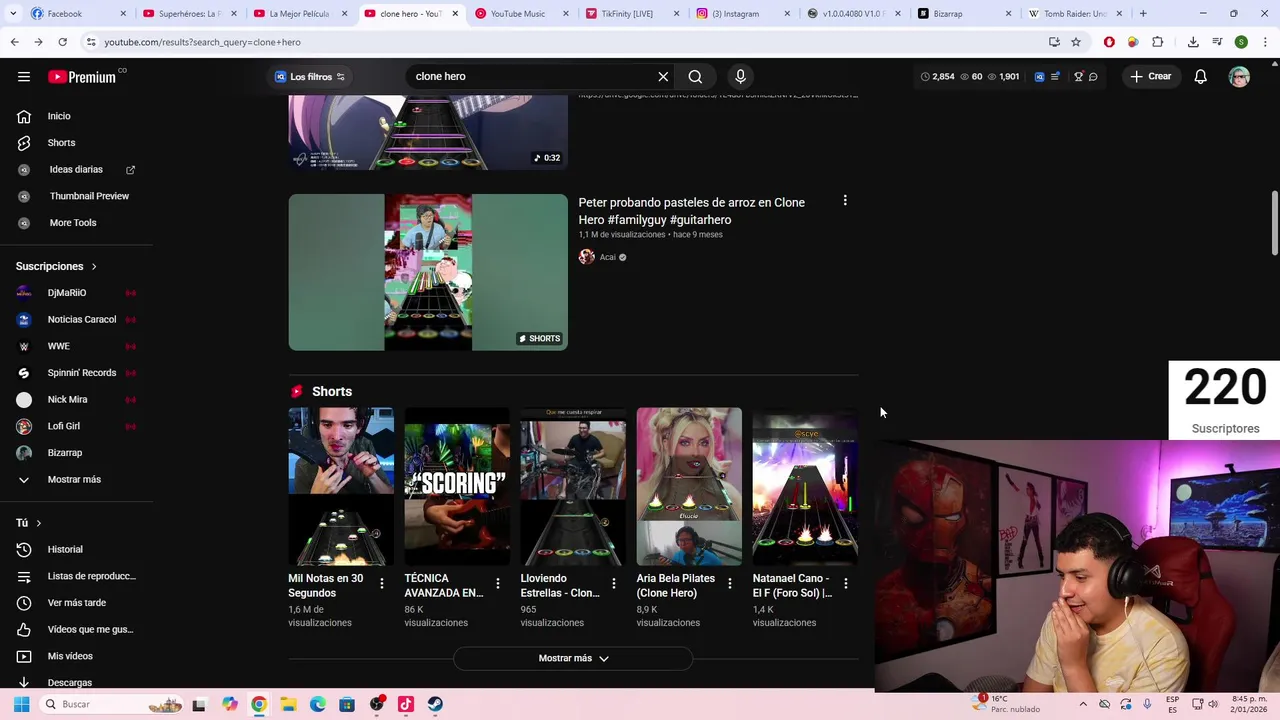Viewport: 1280px width, 720px height.
Task: Click the Windows Start button
Action: [x=21, y=704]
